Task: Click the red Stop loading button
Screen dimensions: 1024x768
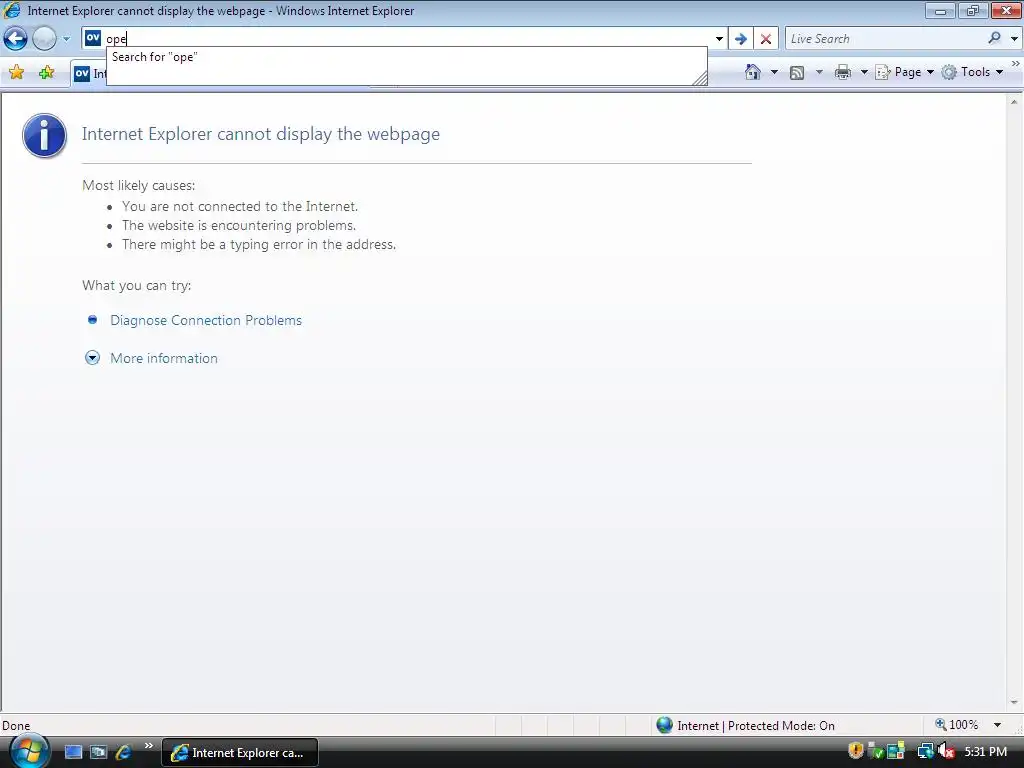Action: [x=766, y=39]
